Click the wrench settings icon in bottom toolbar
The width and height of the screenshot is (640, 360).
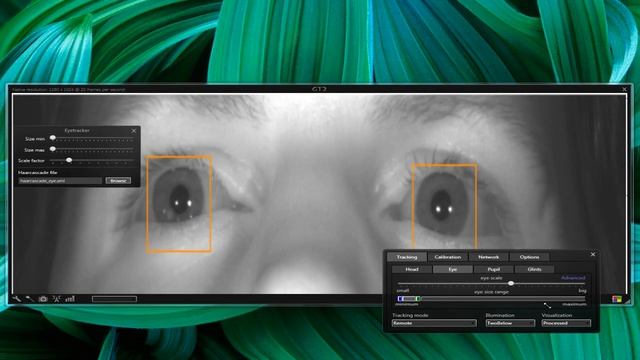[x=17, y=299]
